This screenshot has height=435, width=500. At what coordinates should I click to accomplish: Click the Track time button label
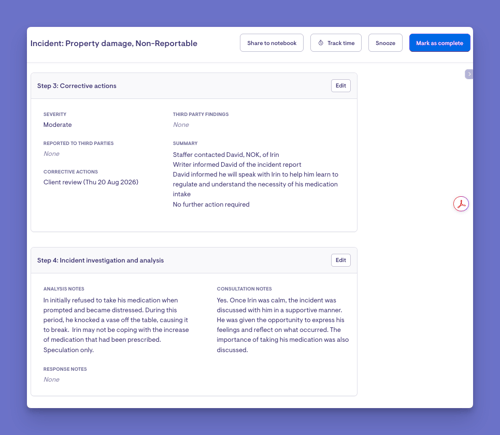[x=341, y=43]
